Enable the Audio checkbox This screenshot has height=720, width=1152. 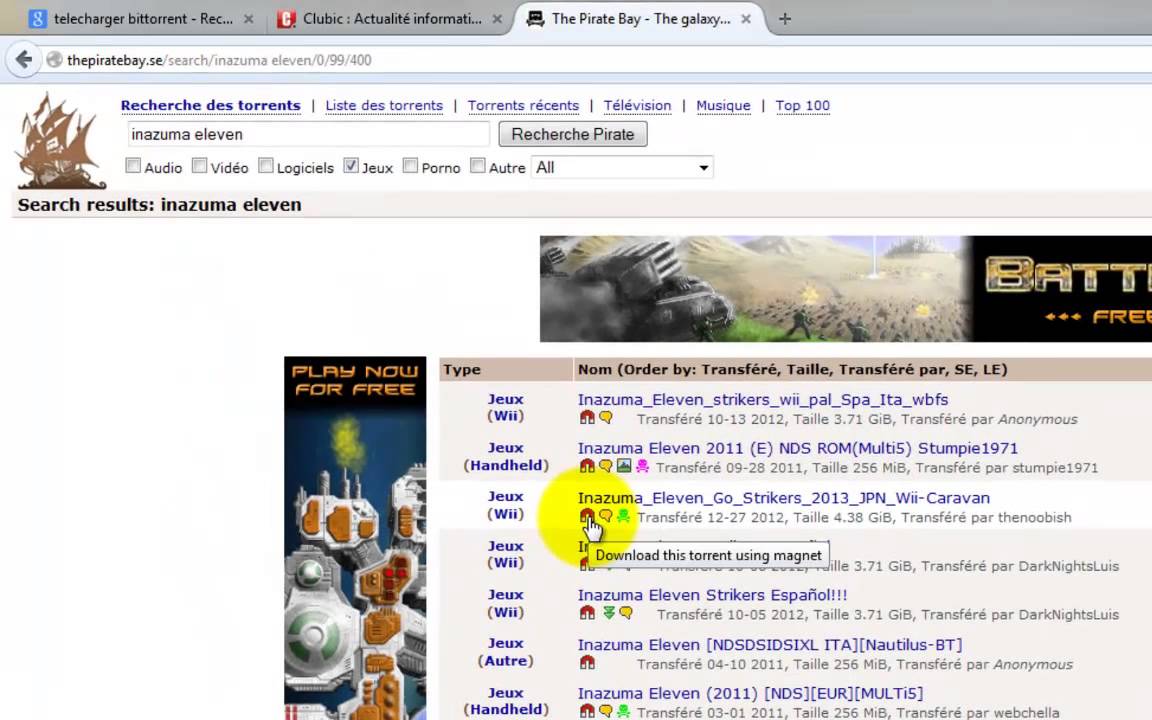tap(133, 165)
